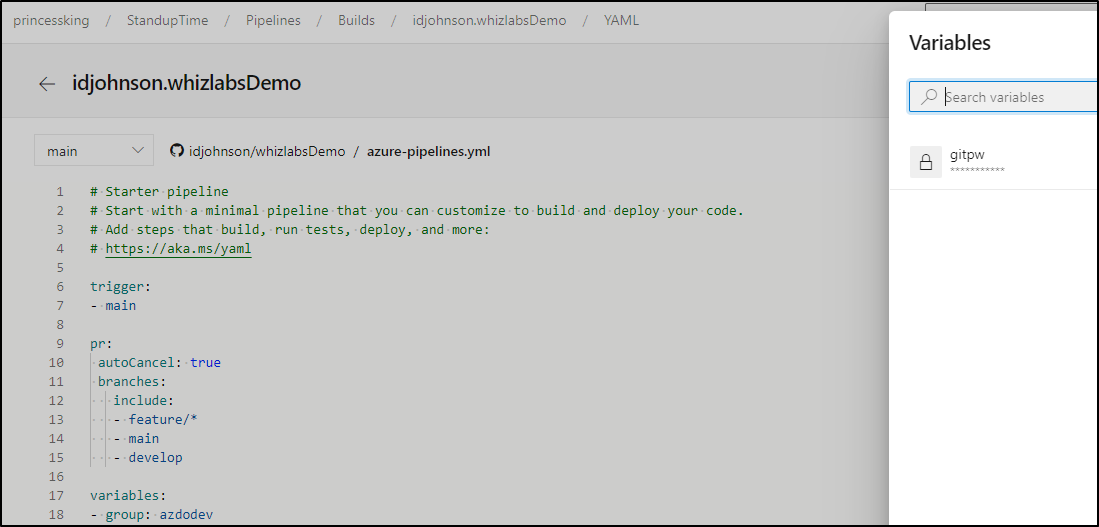Navigate to Builds breadcrumb
Screen dimensions: 1099x527
pos(356,20)
